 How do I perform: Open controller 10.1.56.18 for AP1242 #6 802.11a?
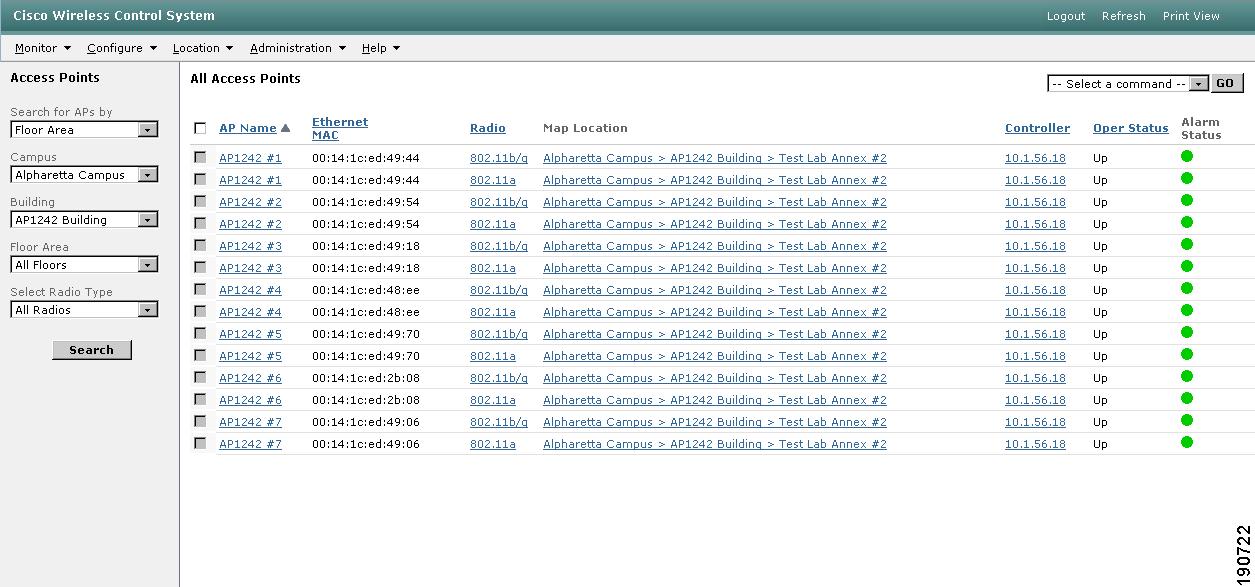[x=1035, y=400]
